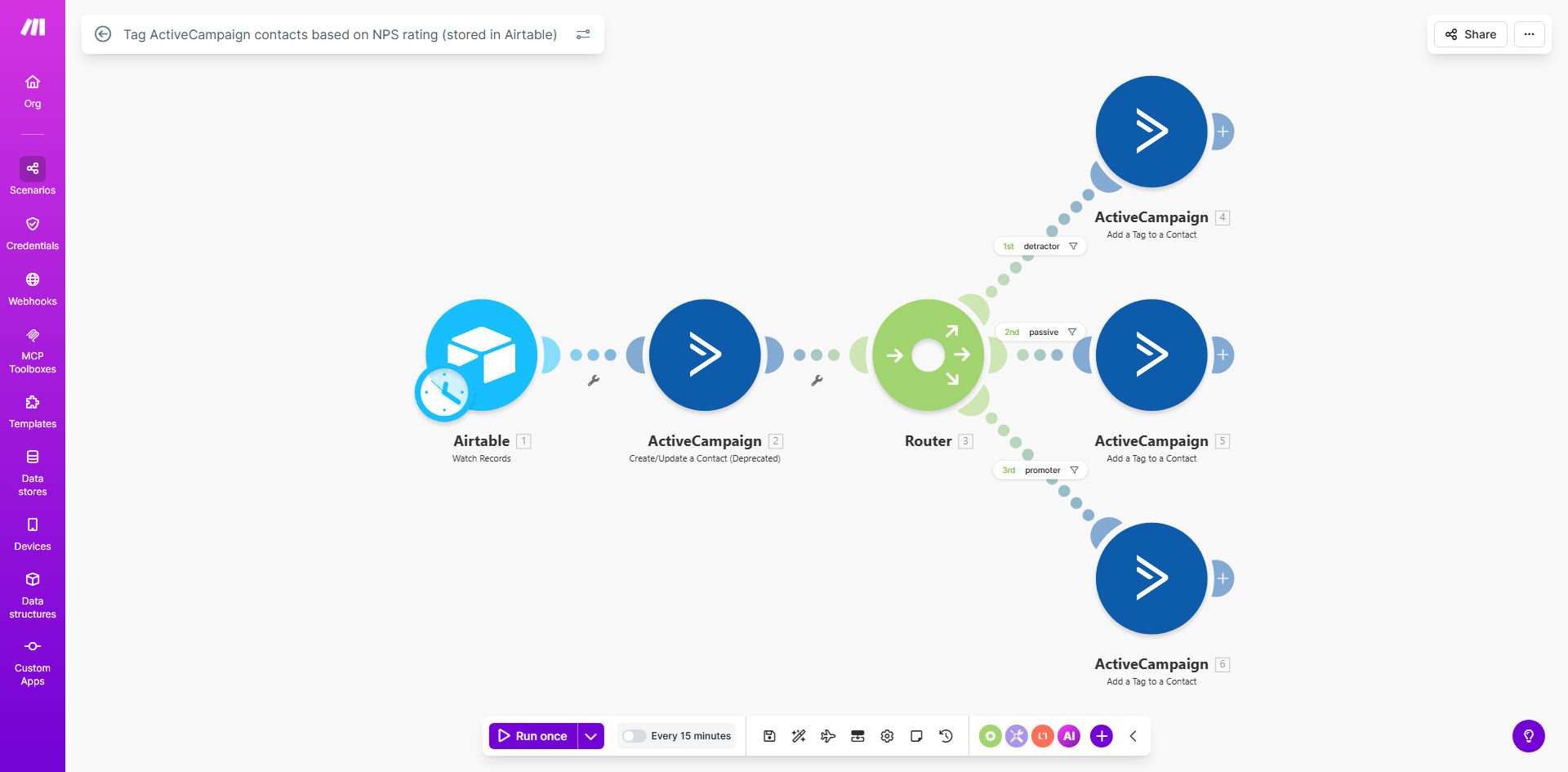
Task: Open the lightbulb help button
Action: pos(1528,736)
